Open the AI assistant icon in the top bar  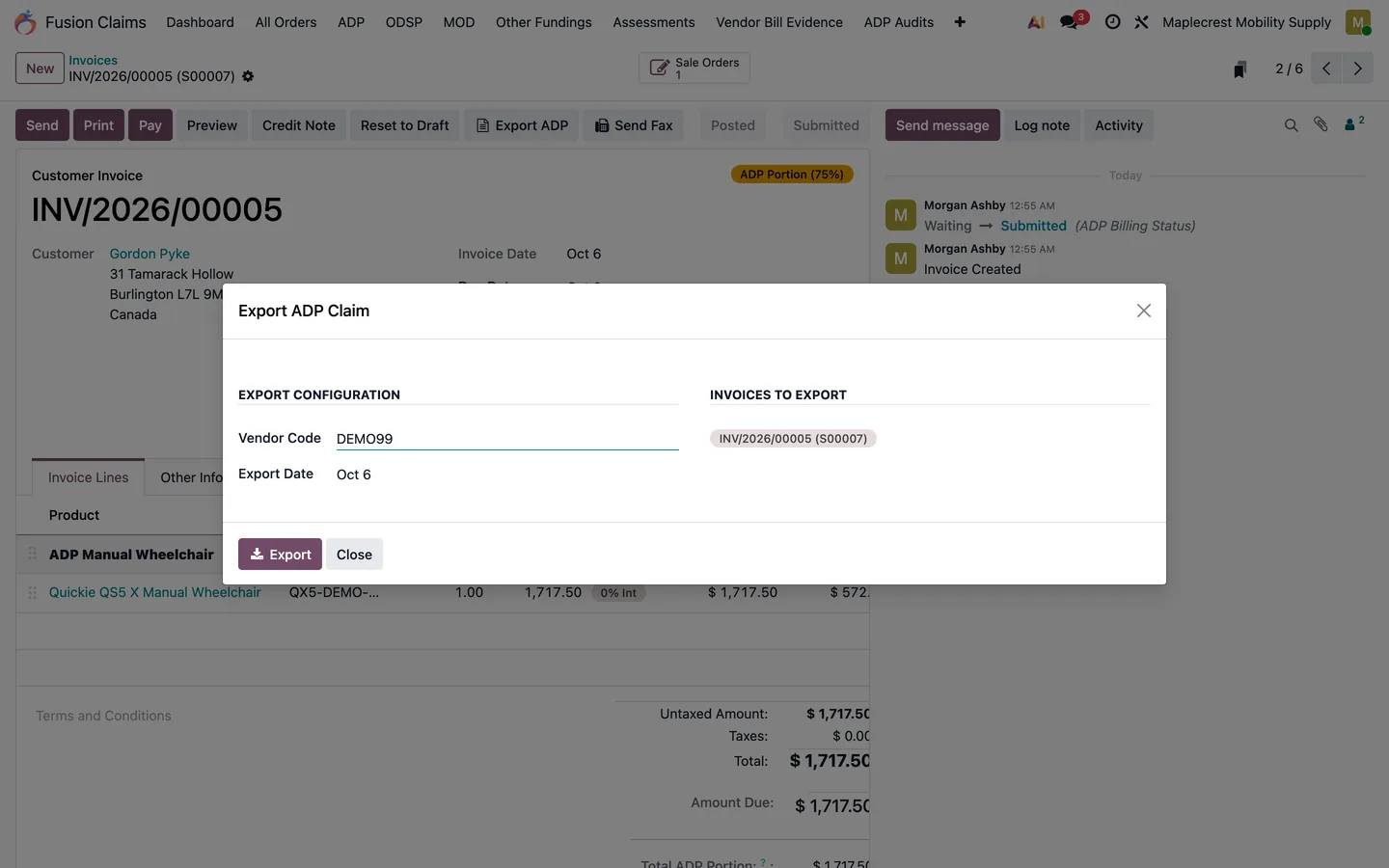point(1036,22)
